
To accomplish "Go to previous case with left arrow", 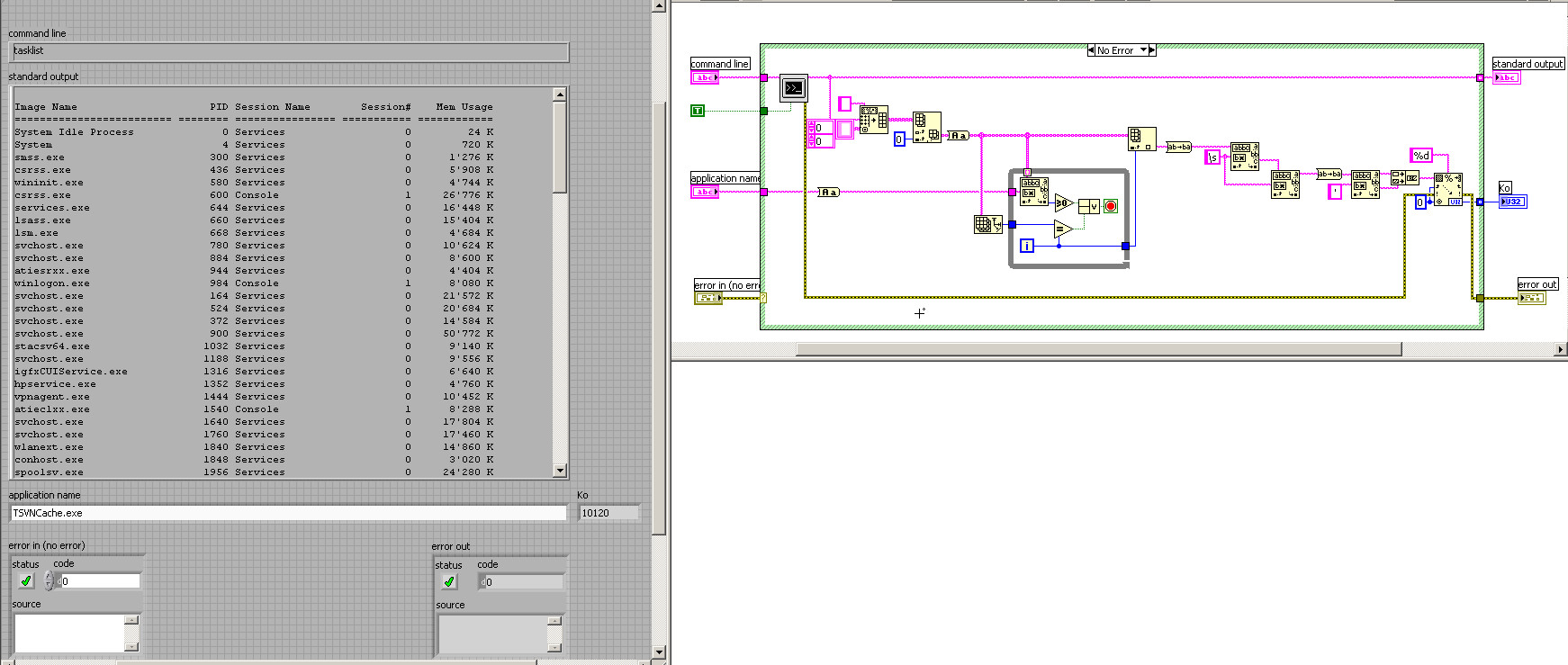I will 1091,50.
